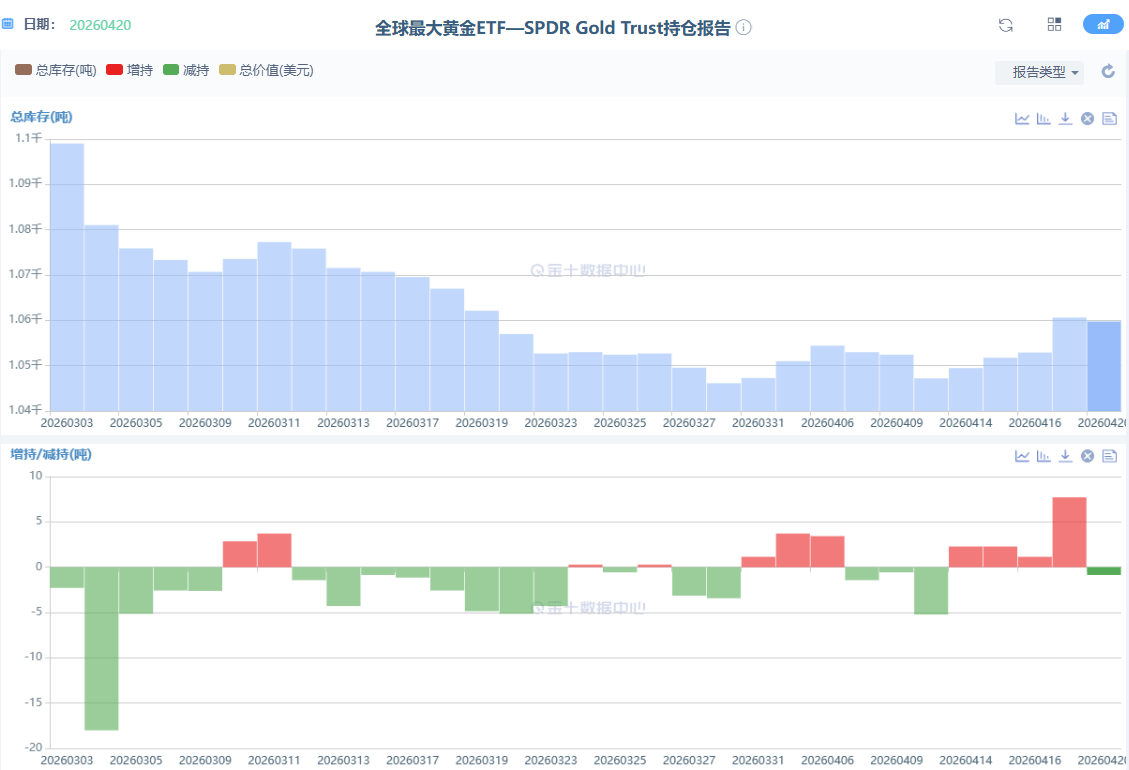Toggle the 总库存(吨) legend series
The width and height of the screenshot is (1129, 770).
[56, 70]
